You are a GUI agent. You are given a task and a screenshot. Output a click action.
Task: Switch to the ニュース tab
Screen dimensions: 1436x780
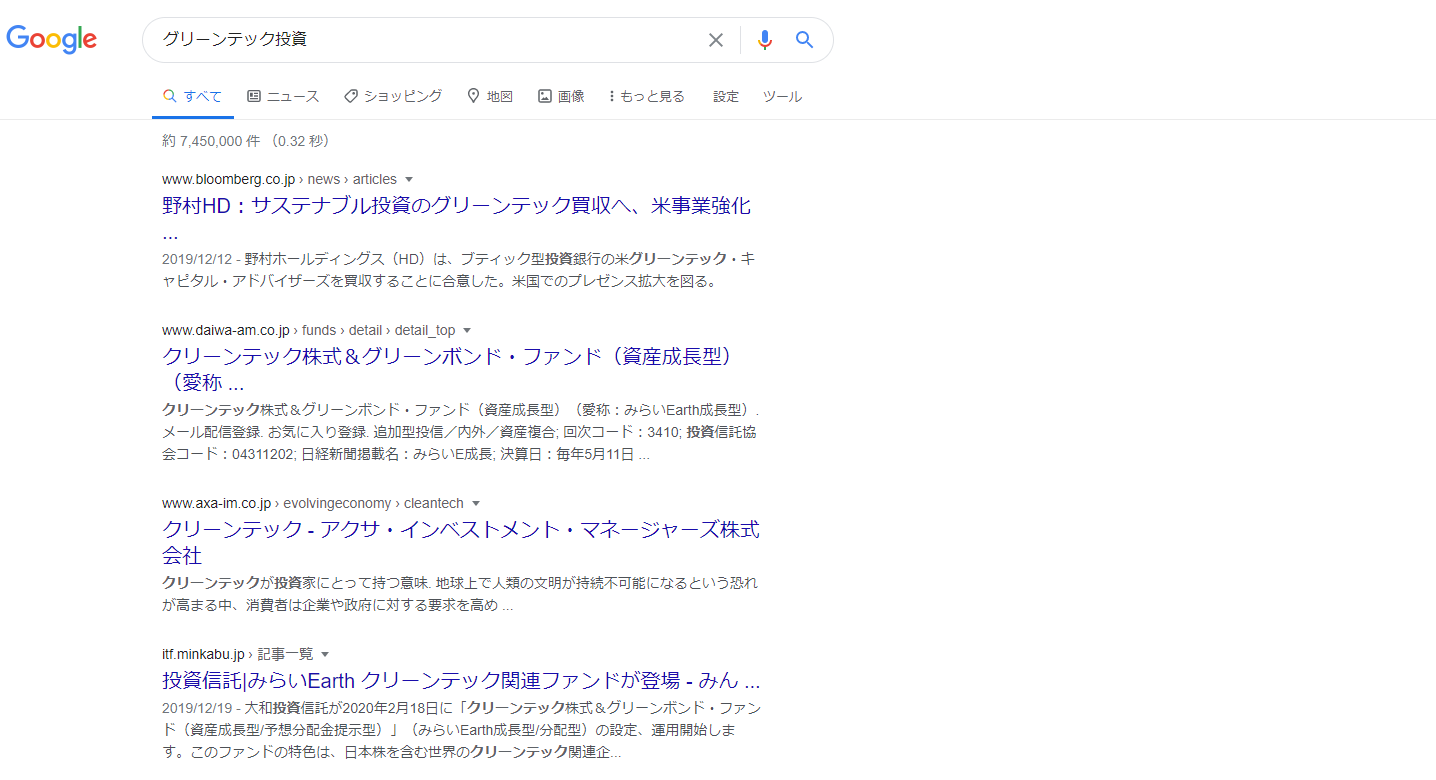(283, 97)
